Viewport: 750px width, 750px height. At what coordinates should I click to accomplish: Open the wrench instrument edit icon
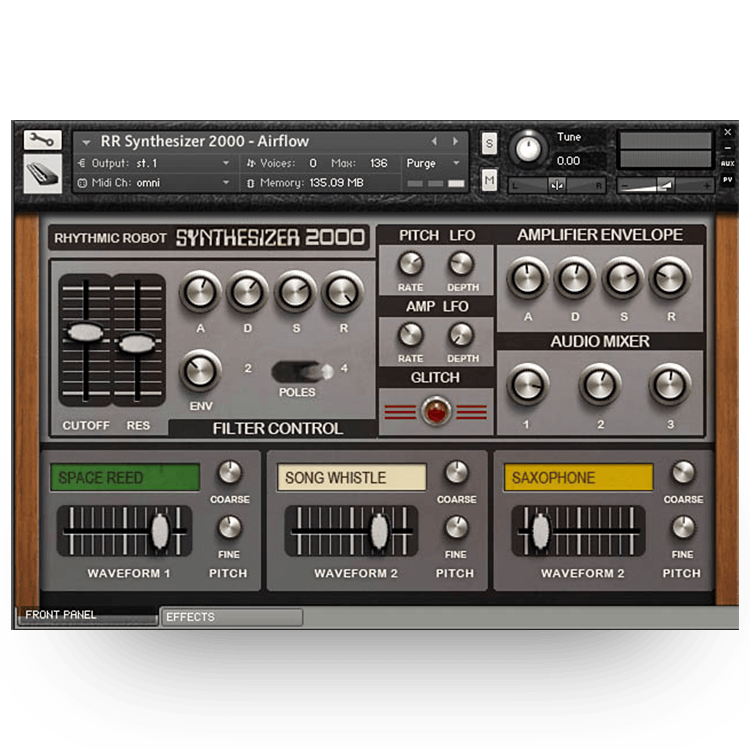click(43, 140)
